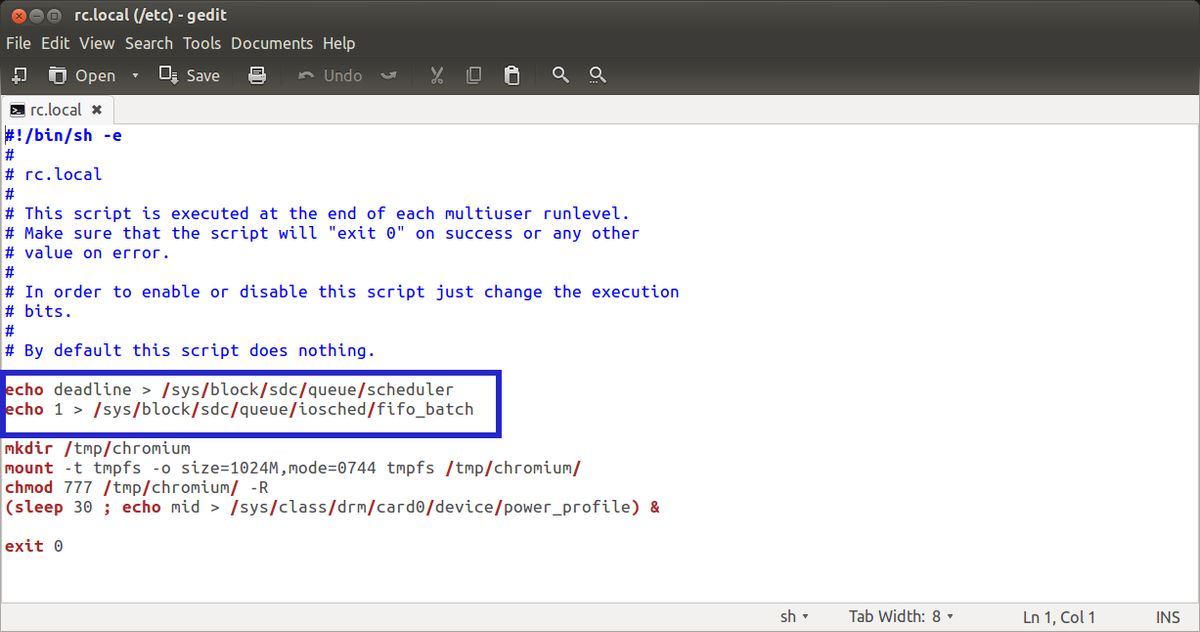Image resolution: width=1200 pixels, height=632 pixels.
Task: Cut selection with the scissors icon
Action: tap(436, 75)
